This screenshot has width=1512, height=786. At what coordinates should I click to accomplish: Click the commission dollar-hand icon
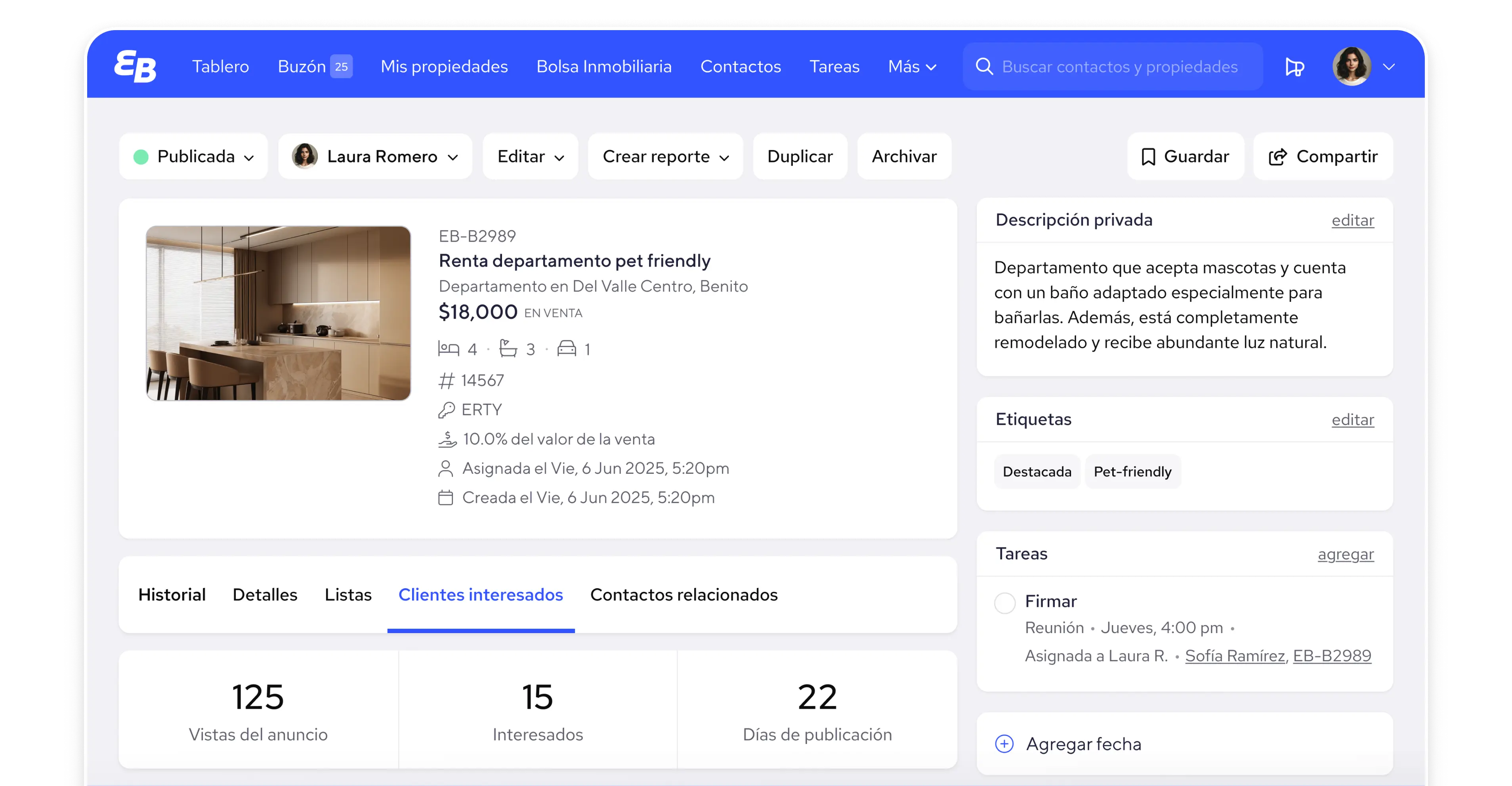(x=447, y=439)
